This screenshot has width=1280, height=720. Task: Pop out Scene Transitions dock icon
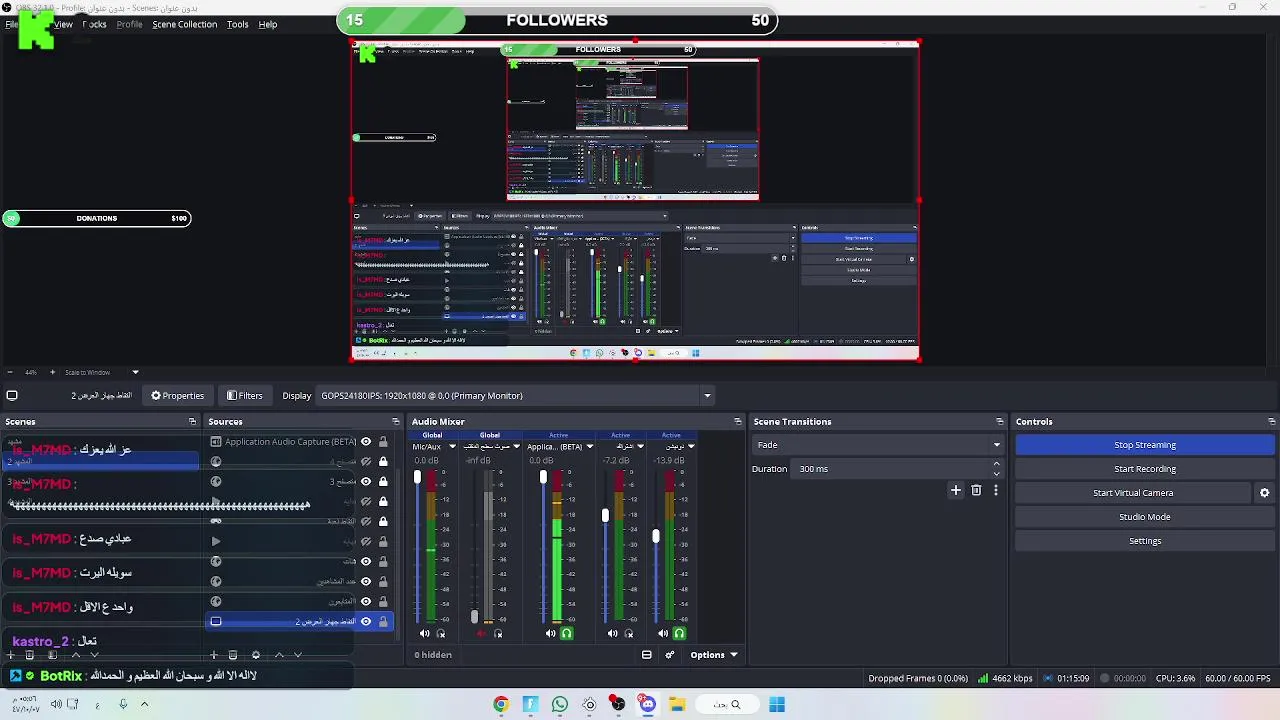click(999, 421)
